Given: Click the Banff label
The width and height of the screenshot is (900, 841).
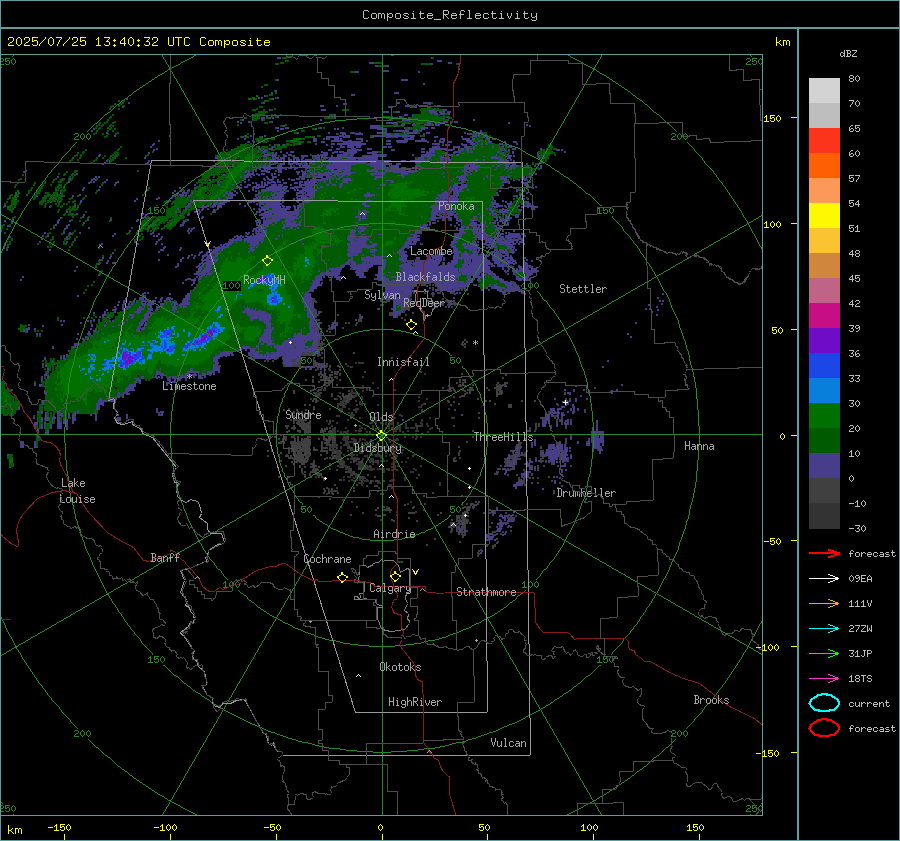Looking at the screenshot, I should (165, 558).
